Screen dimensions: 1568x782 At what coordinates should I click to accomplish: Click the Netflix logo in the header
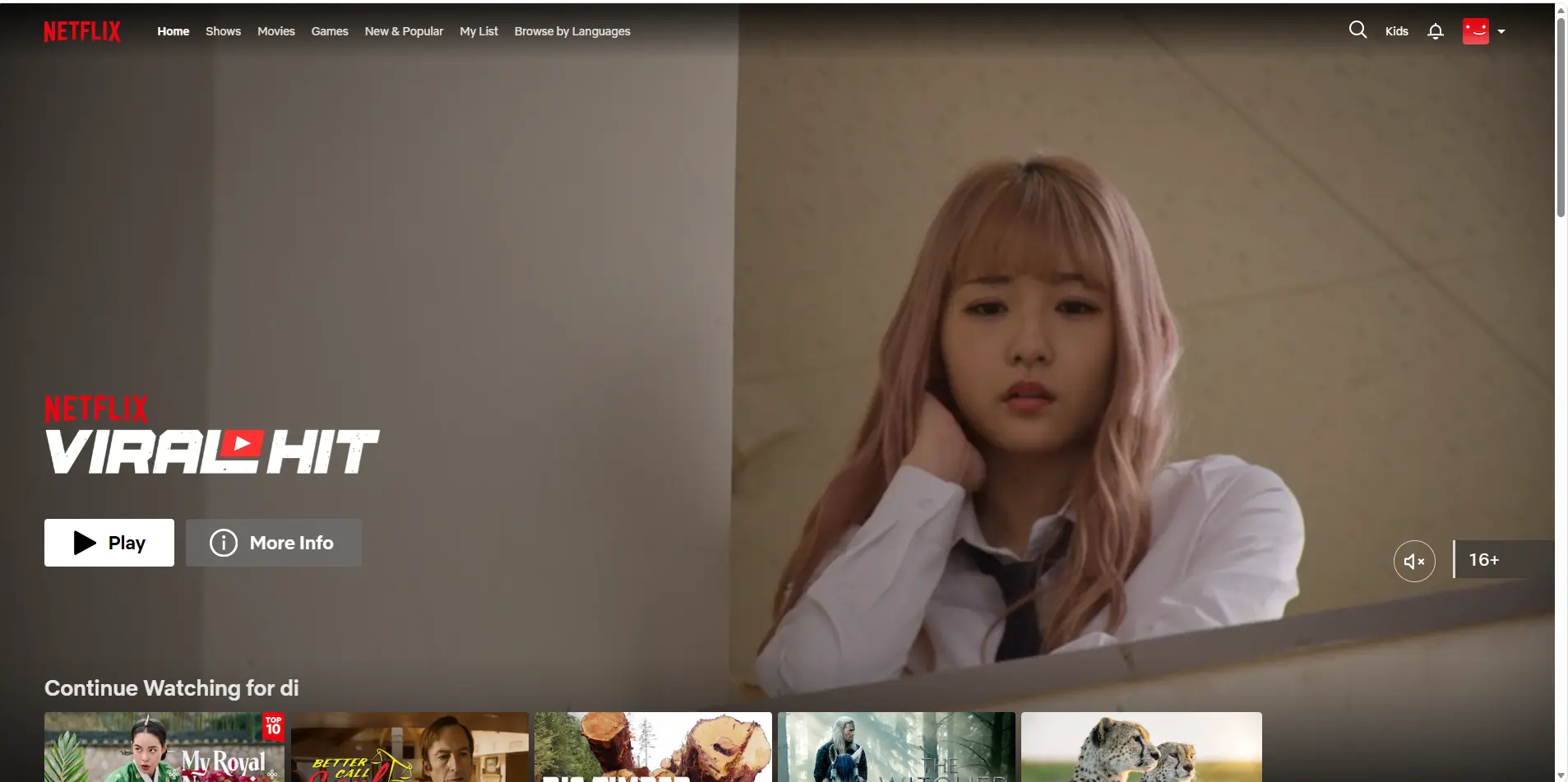[82, 31]
